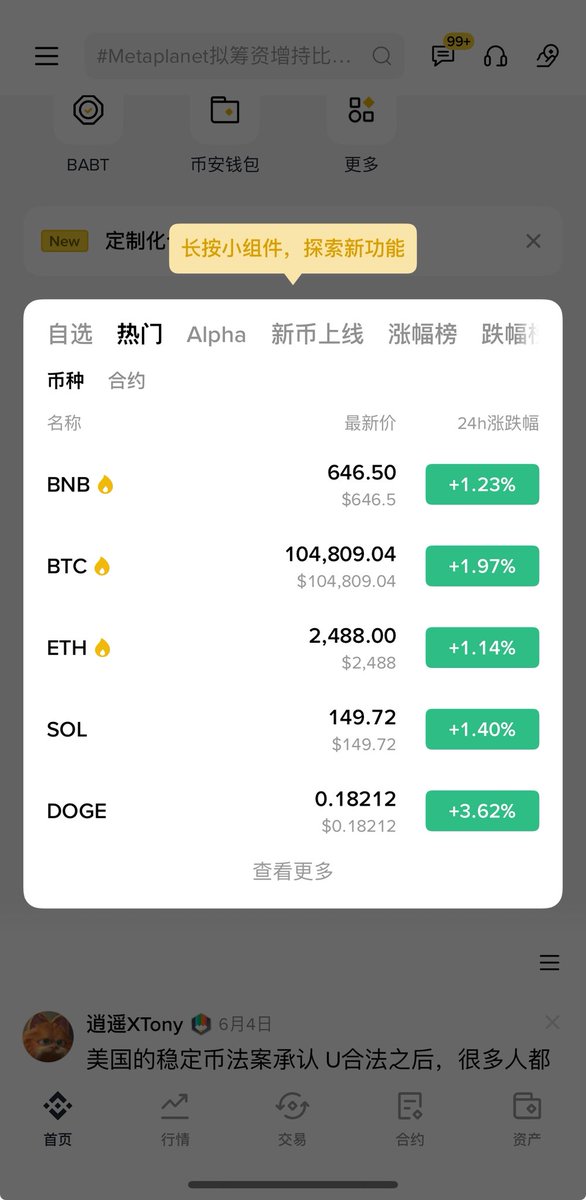The image size is (586, 1200).
Task: Open the BABT shortcut icon
Action: click(x=88, y=110)
